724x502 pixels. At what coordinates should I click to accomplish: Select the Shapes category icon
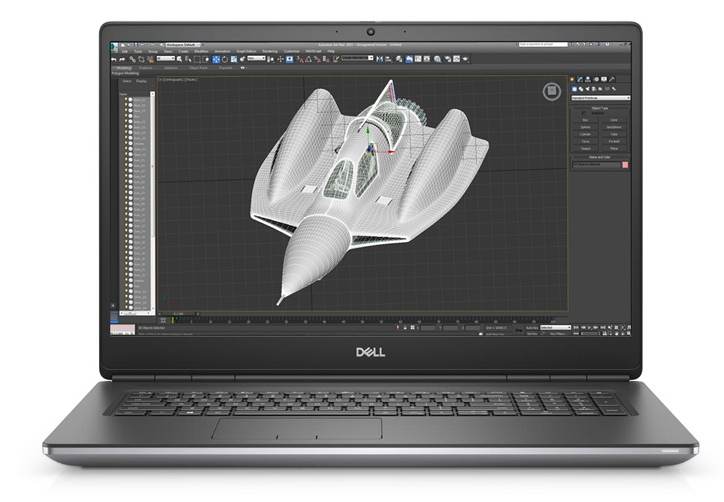point(581,89)
